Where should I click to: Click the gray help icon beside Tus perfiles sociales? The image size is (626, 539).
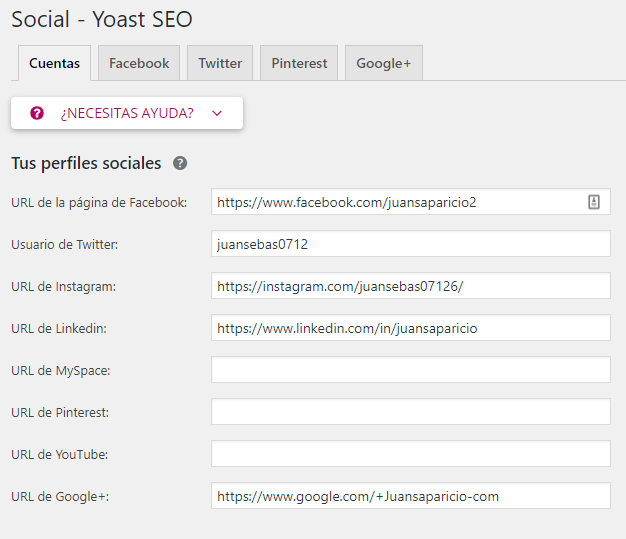click(180, 163)
